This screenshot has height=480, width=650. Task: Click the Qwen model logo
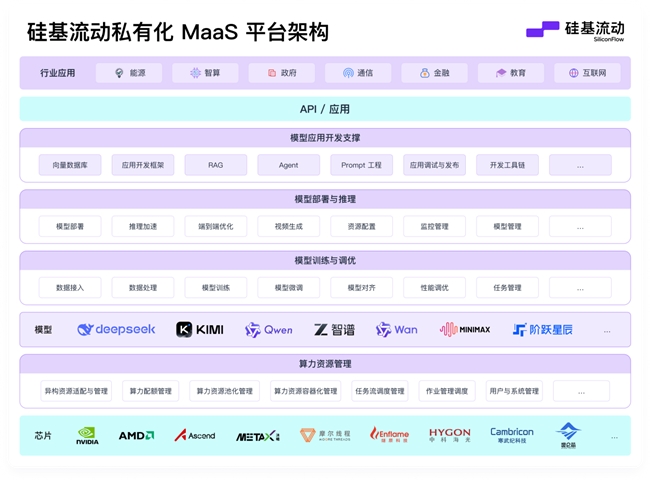(269, 329)
